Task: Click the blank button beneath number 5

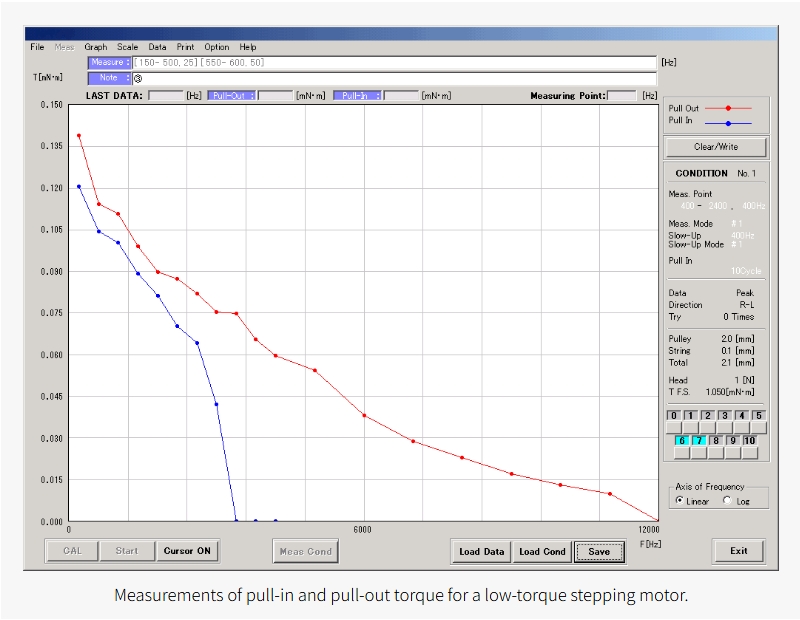Action: 758,428
